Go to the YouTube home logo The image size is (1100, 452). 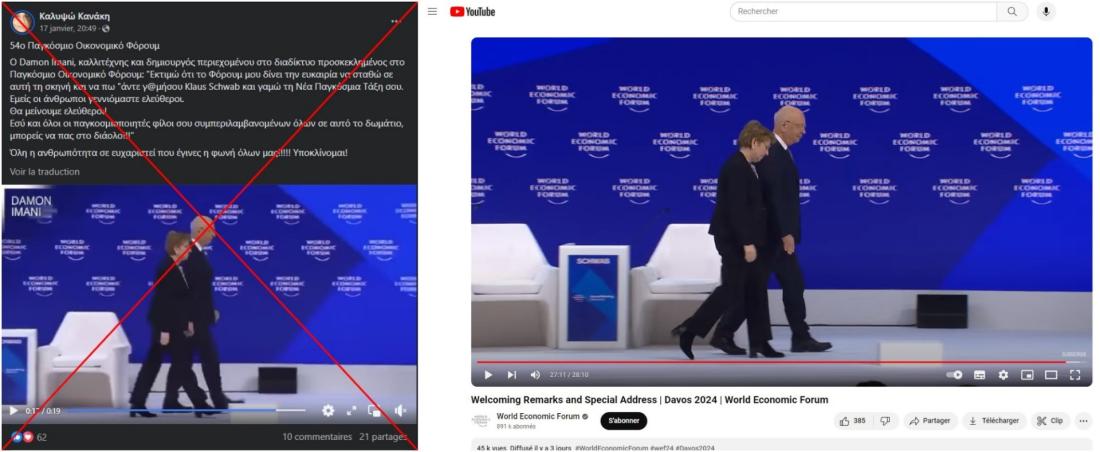point(473,11)
